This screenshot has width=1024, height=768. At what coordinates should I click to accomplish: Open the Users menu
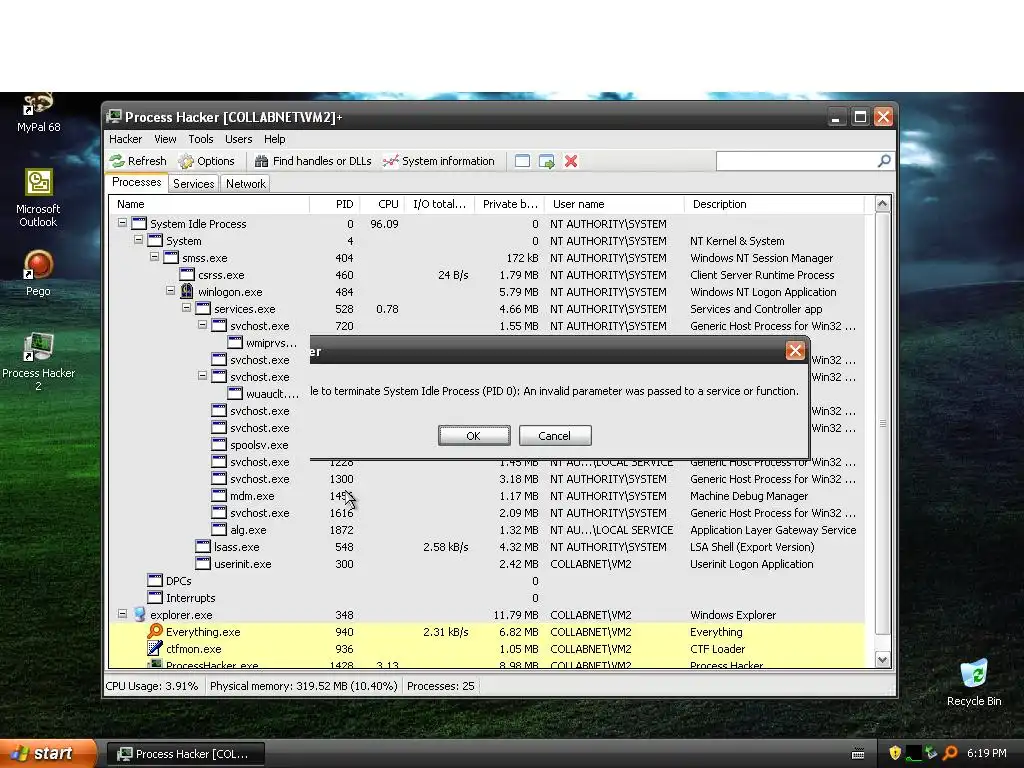238,139
